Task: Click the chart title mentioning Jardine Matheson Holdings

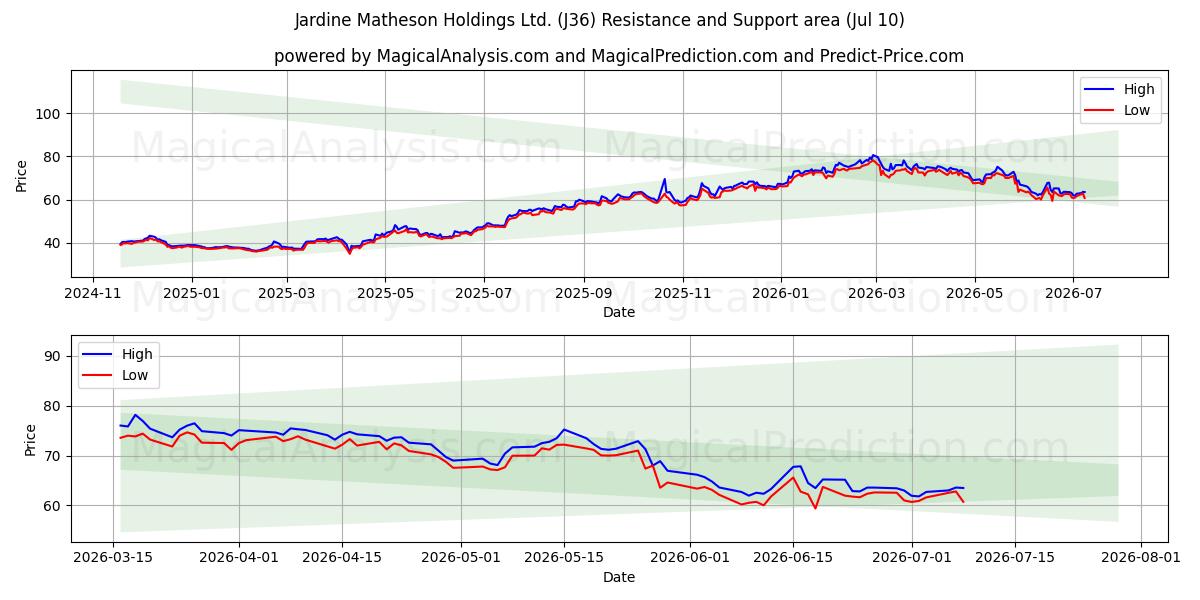Action: tap(600, 20)
